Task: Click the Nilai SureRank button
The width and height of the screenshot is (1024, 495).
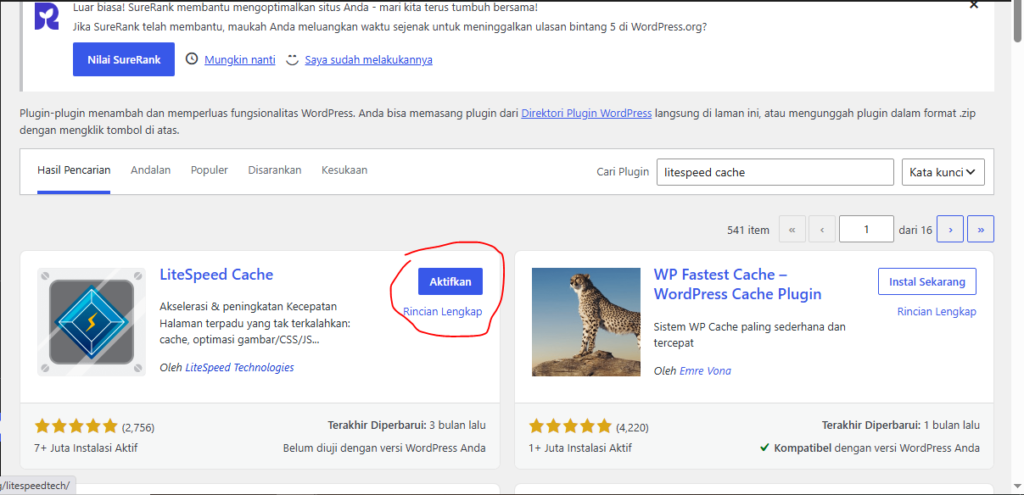Action: pyautogui.click(x=123, y=59)
